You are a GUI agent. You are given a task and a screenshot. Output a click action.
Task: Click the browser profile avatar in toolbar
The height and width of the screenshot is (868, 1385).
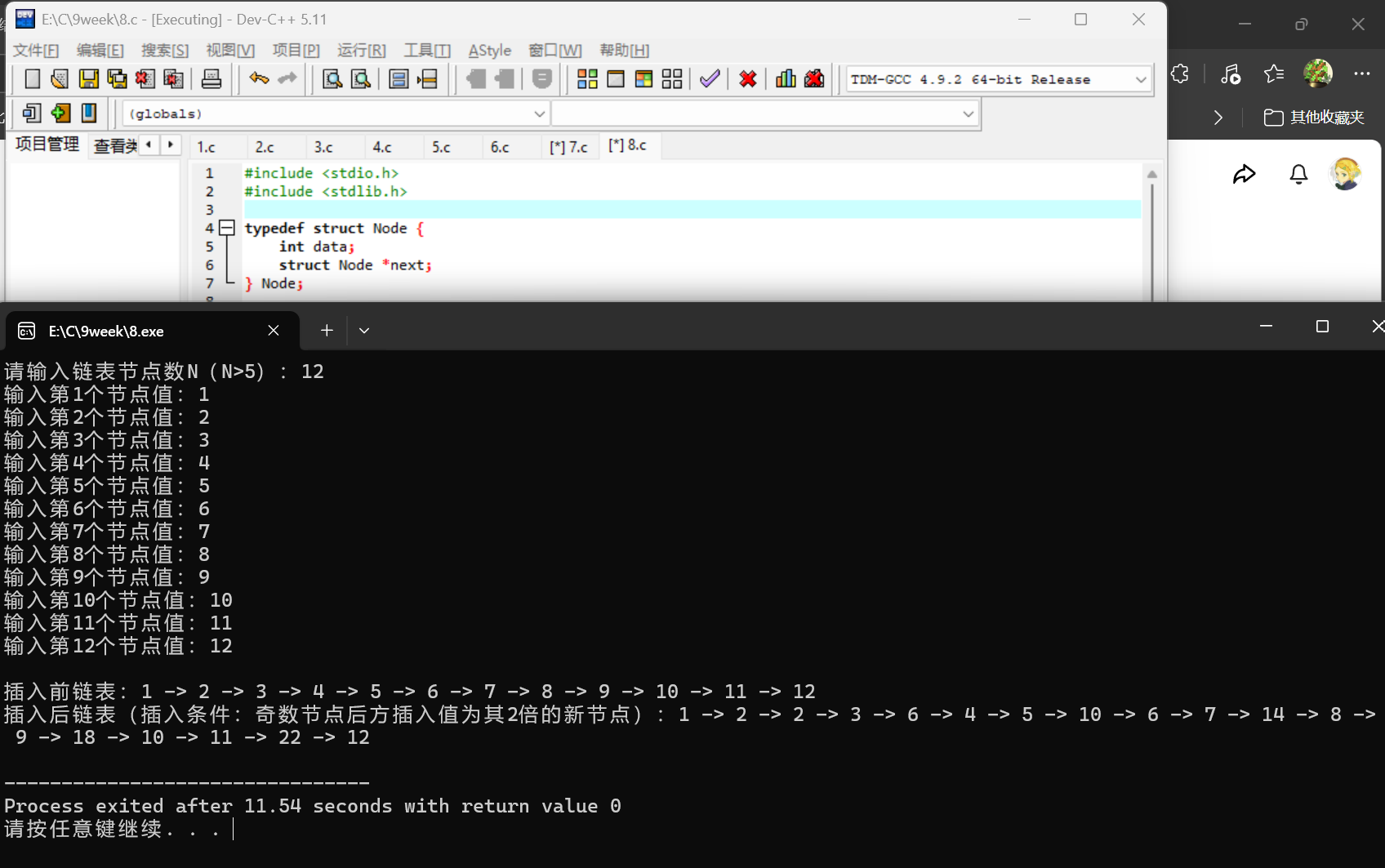(1318, 73)
